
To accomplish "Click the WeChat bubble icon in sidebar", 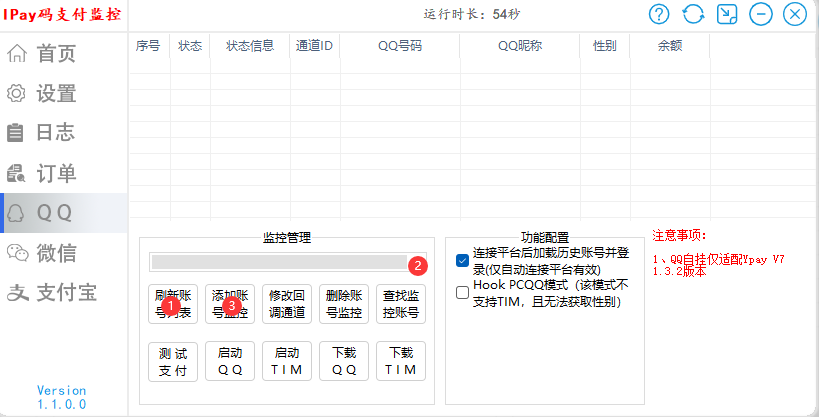I will point(17,253).
